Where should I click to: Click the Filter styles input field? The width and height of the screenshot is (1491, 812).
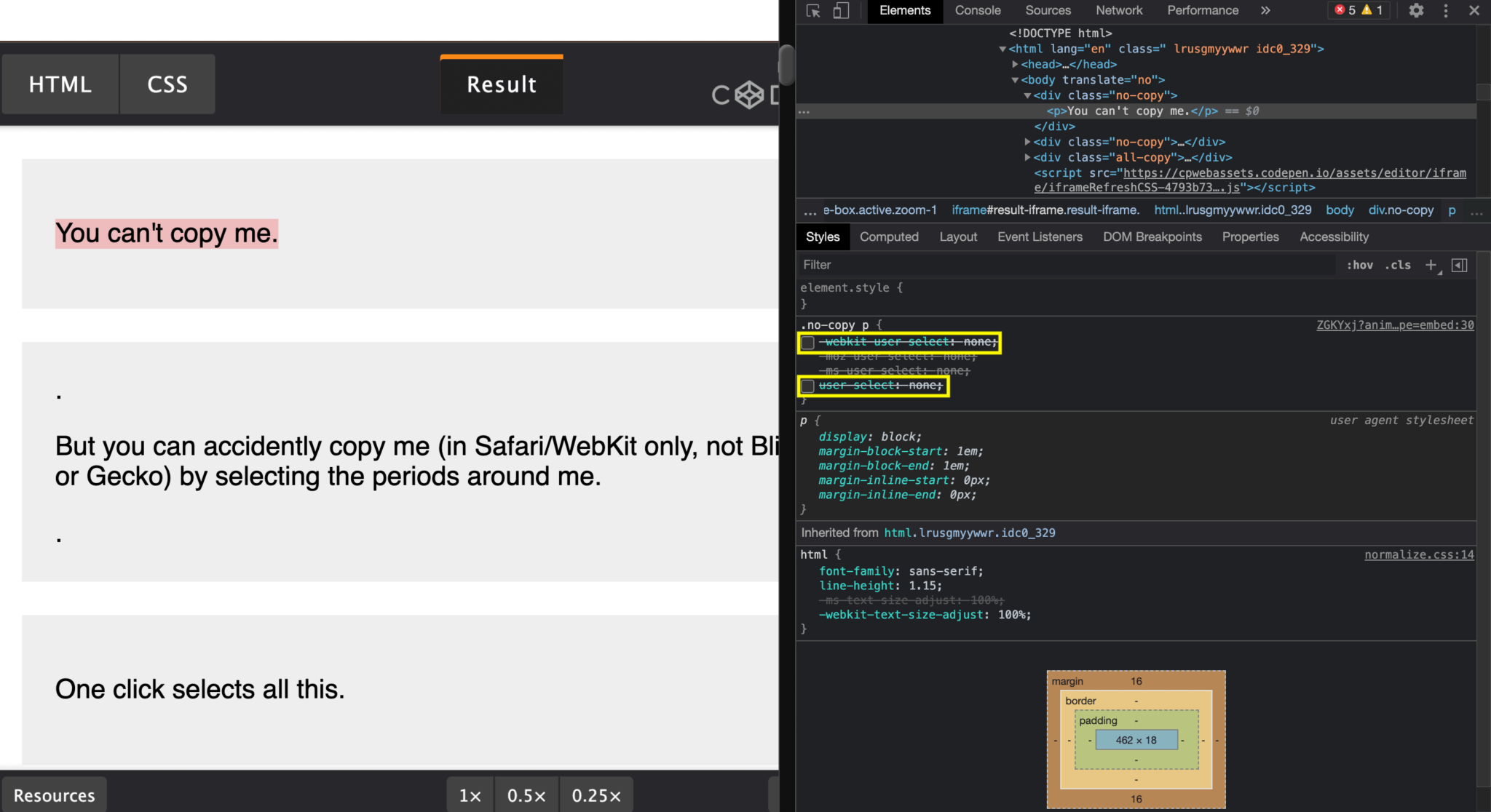click(x=1000, y=264)
